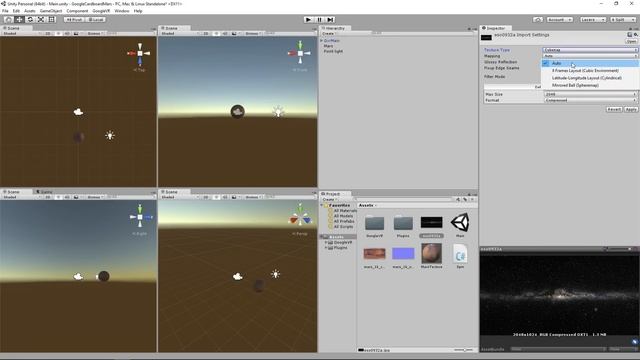Select the Scale tool in the toolbar
This screenshot has height=360, width=640.
tap(41, 20)
